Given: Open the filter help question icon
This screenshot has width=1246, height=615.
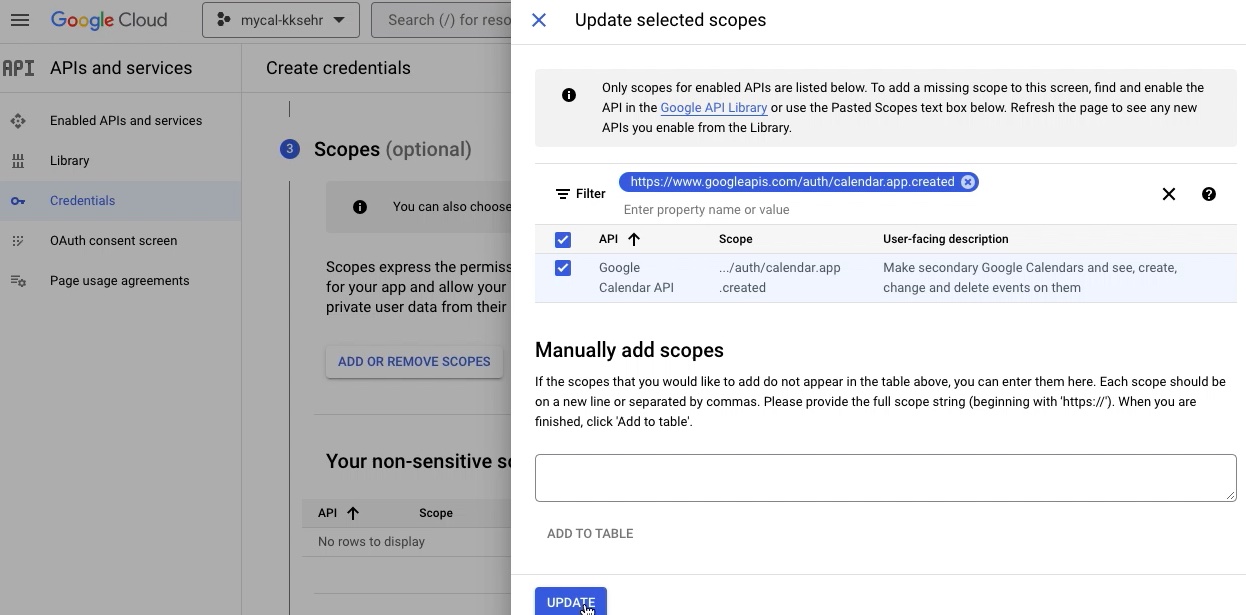Looking at the screenshot, I should (x=1208, y=194).
